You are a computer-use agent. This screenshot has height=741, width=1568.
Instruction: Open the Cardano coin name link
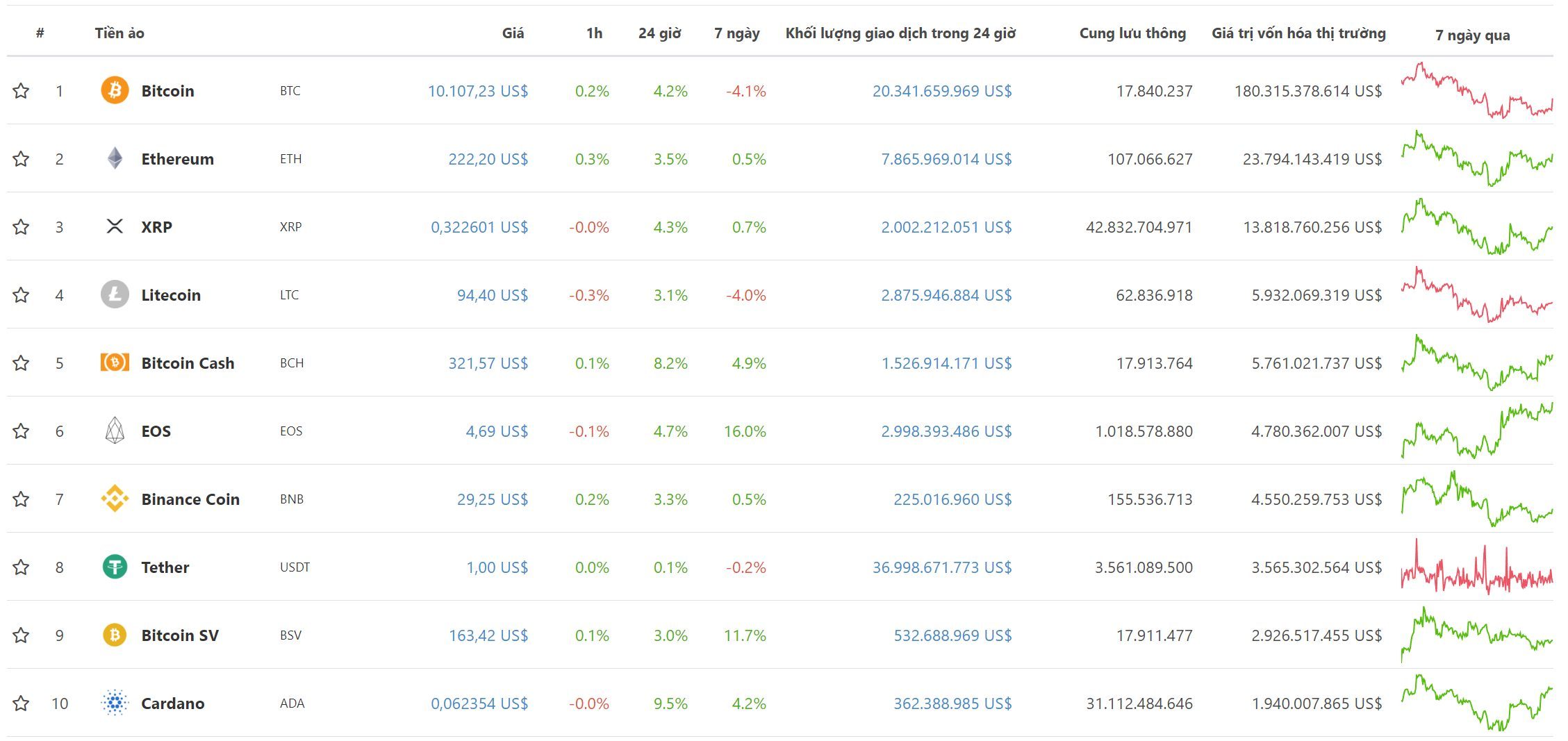tap(172, 703)
